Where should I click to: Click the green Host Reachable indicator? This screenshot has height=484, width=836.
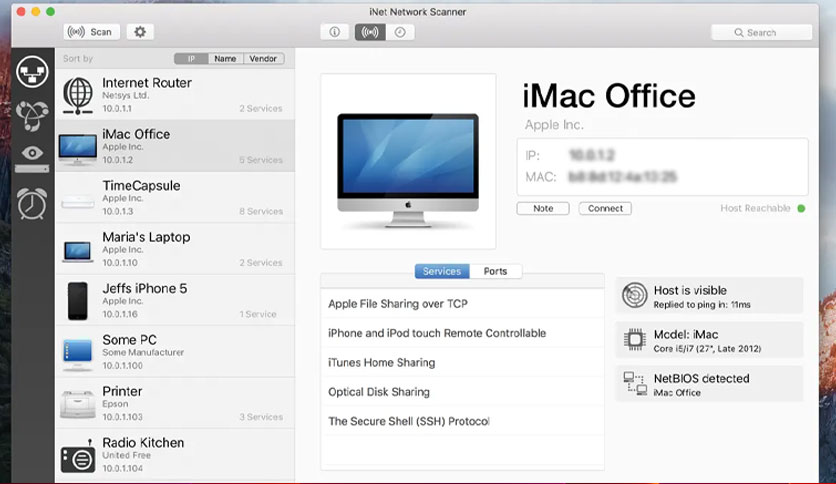(801, 208)
